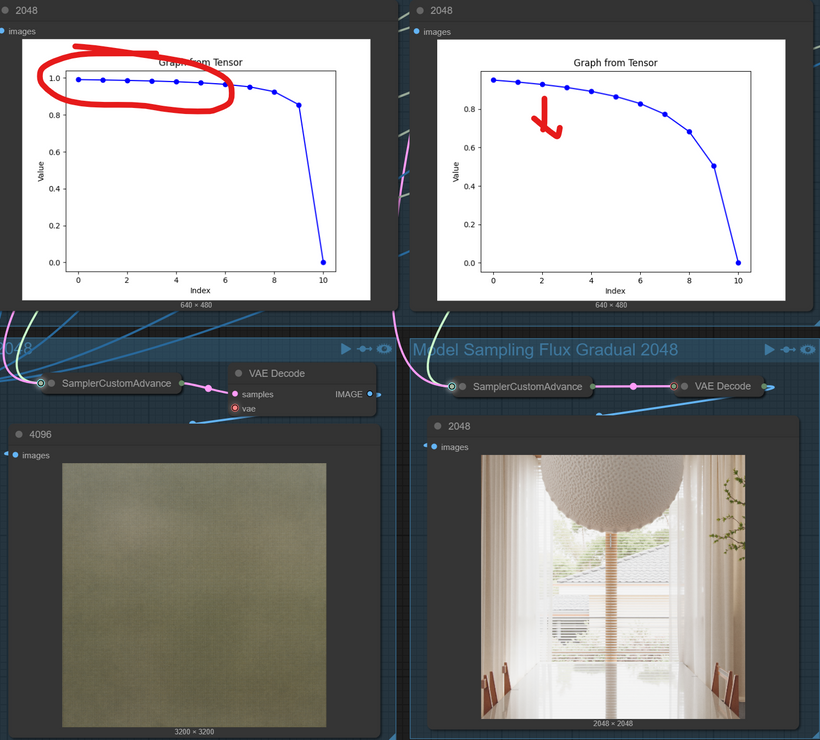
Task: Select the Model Sampling Flux Gradual 2048 group title
Action: click(x=545, y=349)
